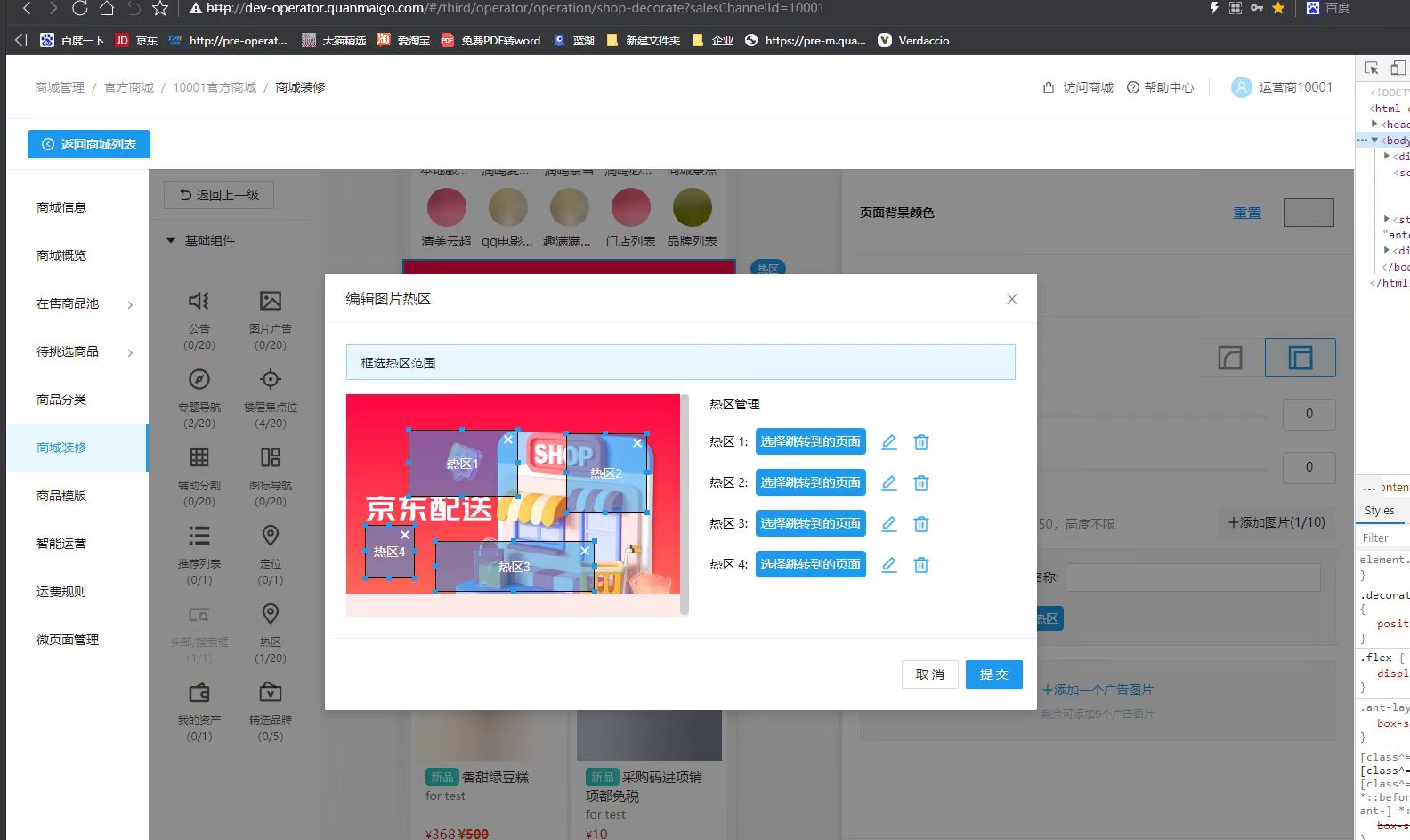Open 商品分类 in the sidebar
This screenshot has width=1410, height=840.
pos(61,400)
